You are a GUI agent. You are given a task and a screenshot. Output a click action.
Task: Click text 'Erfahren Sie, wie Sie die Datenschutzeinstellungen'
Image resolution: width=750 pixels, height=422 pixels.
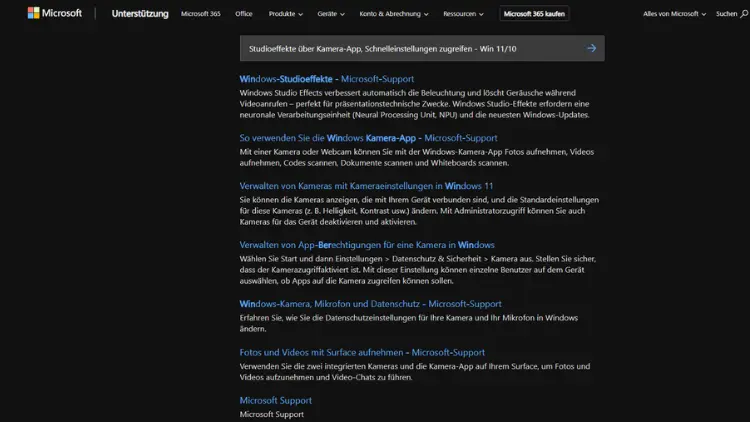pos(329,318)
